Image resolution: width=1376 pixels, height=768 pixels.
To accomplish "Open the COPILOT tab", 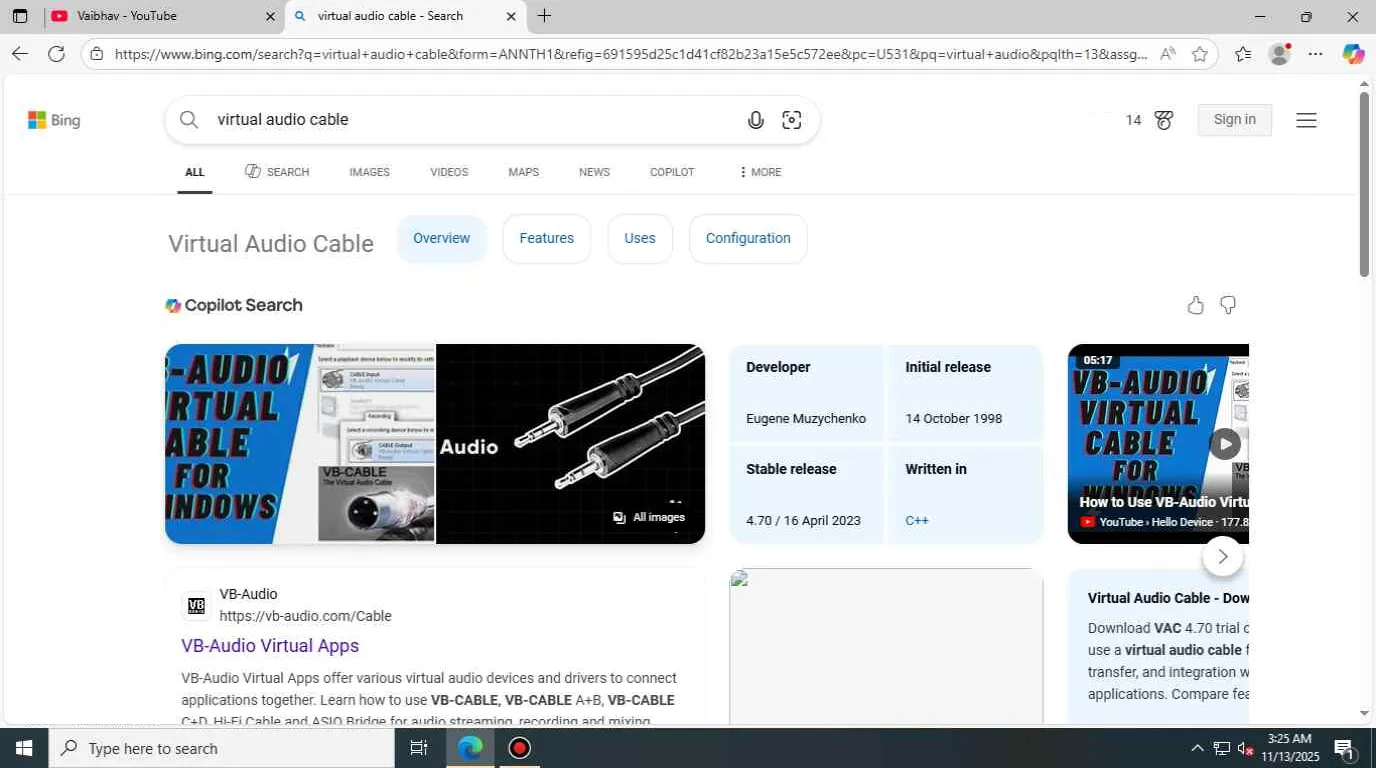I will (672, 172).
